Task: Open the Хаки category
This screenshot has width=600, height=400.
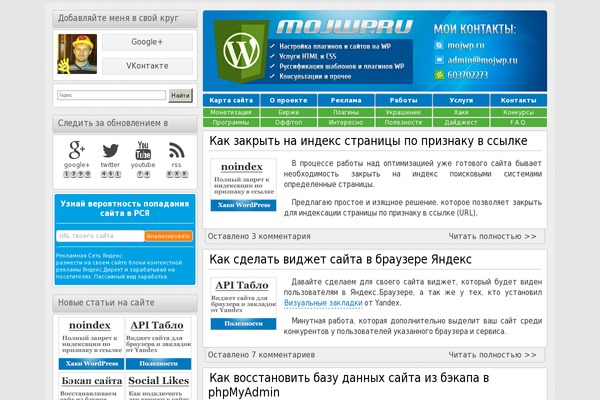Action: coord(461,113)
